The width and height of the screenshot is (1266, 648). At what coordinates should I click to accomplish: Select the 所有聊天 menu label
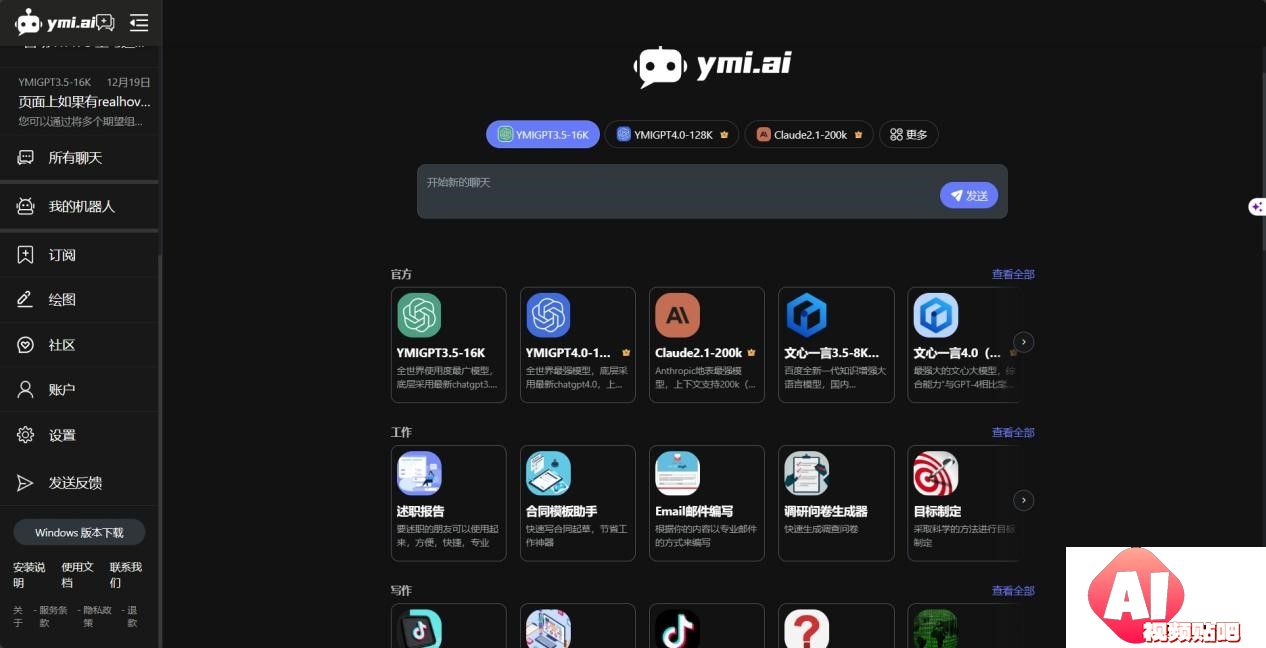(75, 158)
